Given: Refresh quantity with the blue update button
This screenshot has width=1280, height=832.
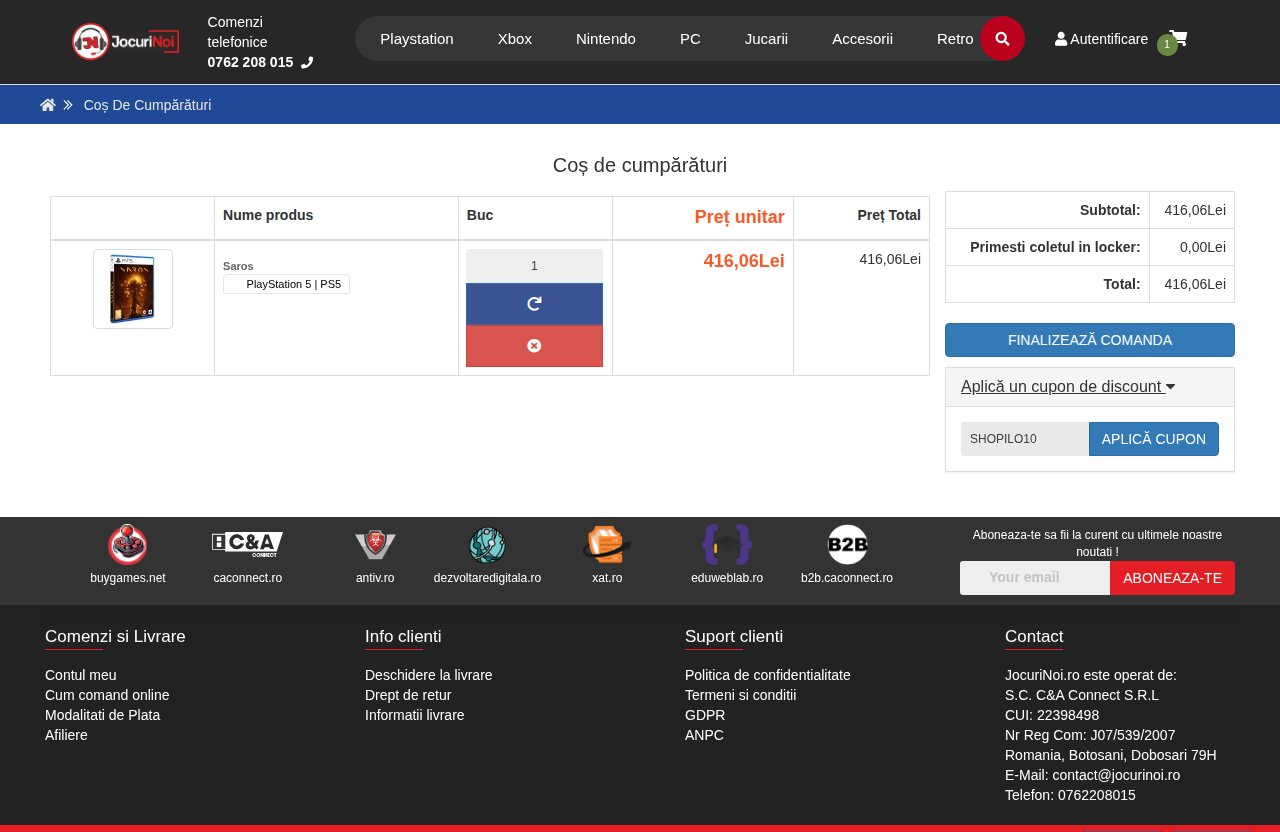Looking at the screenshot, I should tap(534, 304).
